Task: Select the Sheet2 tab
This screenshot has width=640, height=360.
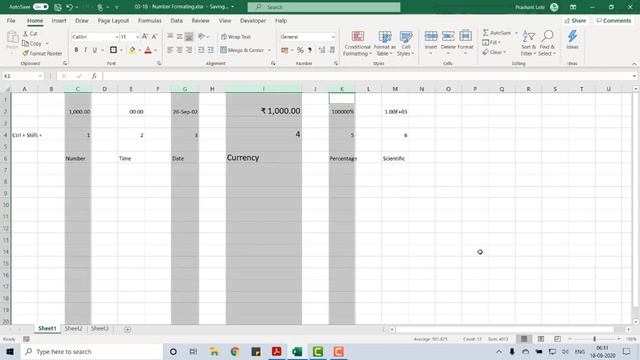Action: pyautogui.click(x=73, y=328)
